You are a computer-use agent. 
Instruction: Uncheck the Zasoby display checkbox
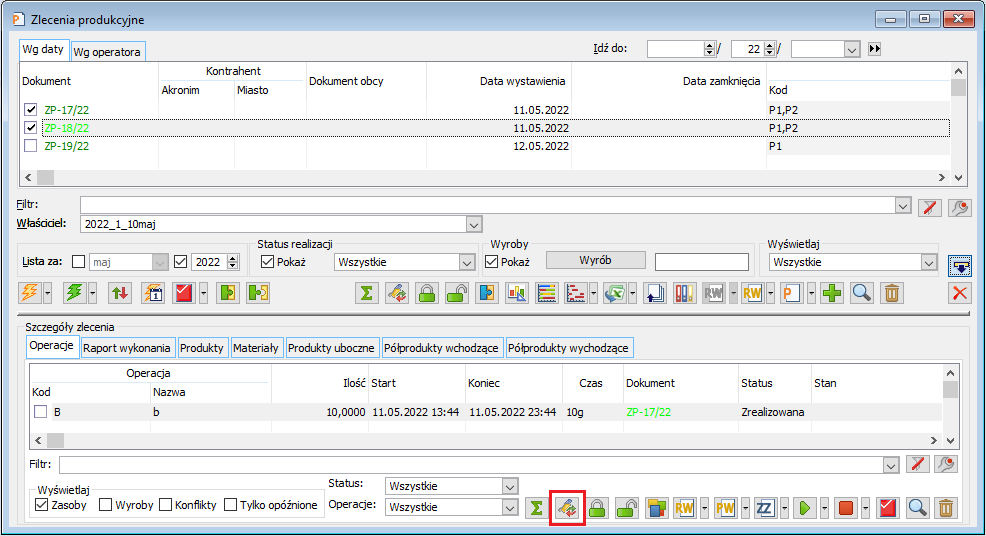[42, 505]
